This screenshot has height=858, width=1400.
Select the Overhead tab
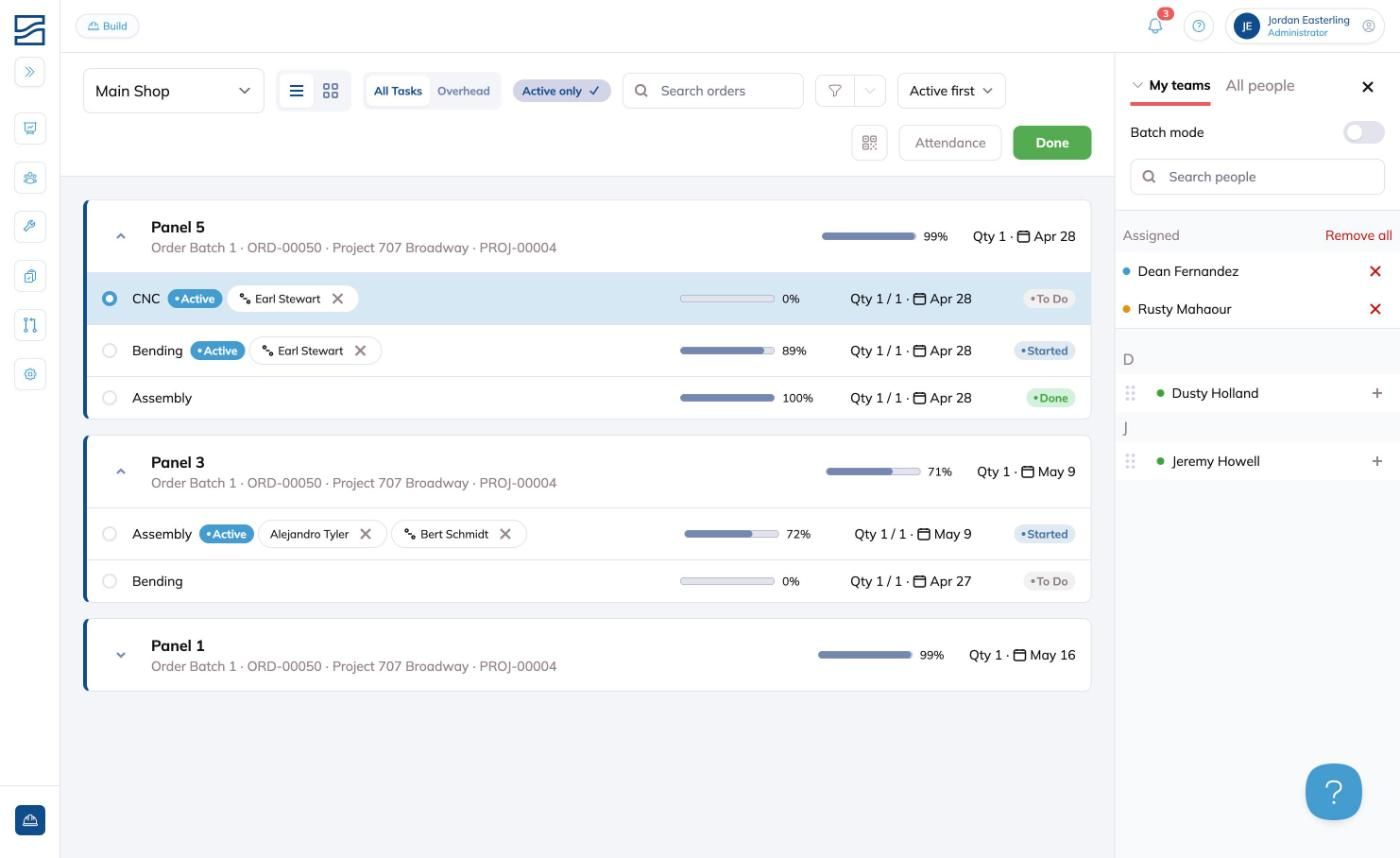[464, 91]
